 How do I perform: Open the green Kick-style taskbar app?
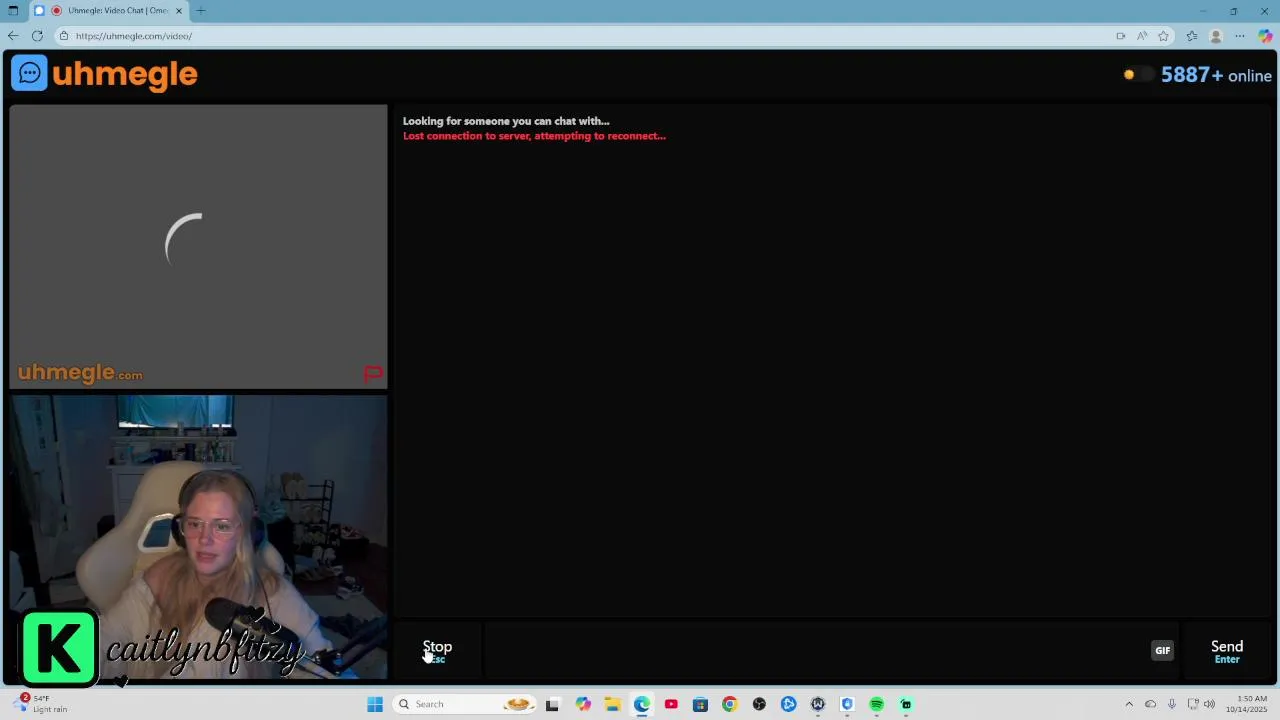(906, 704)
